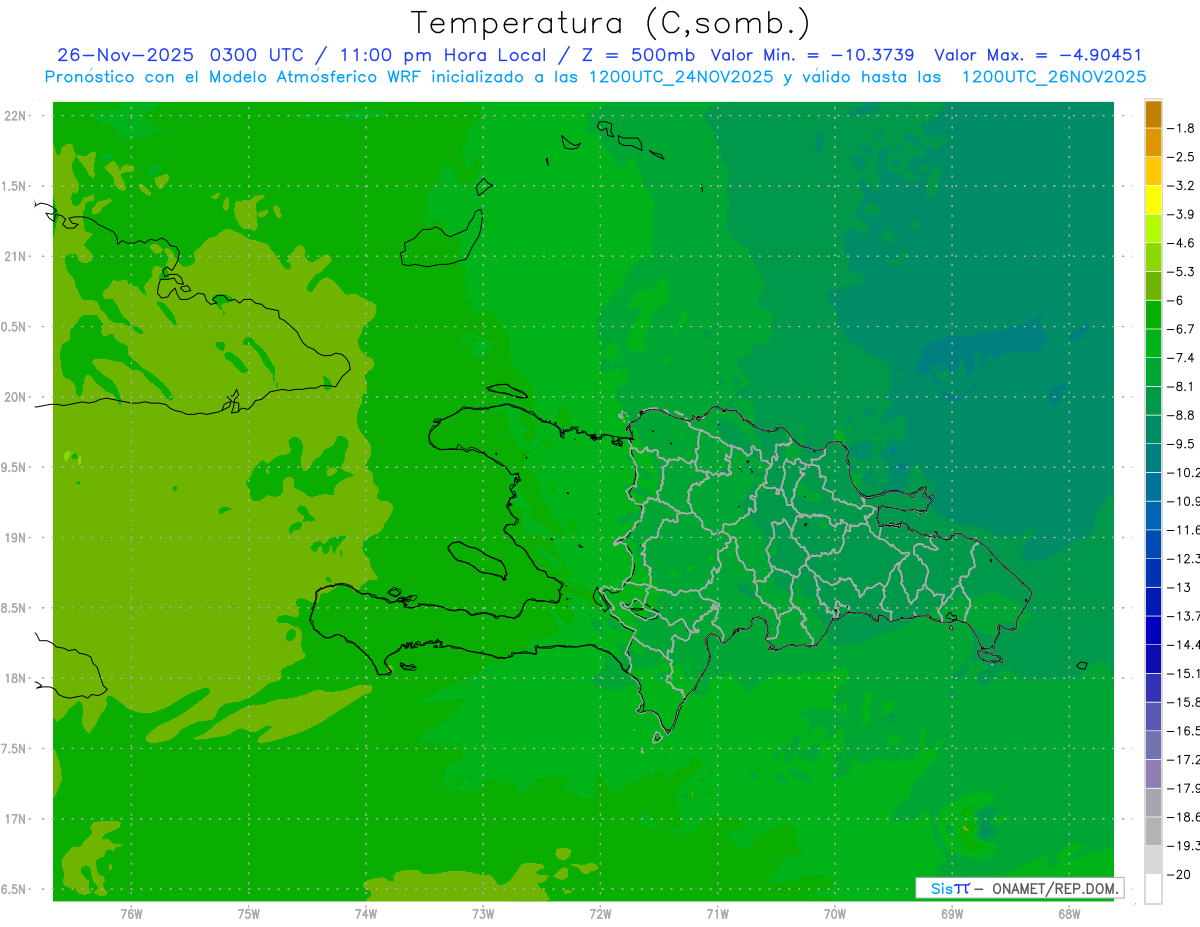
Task: Select the pressure level "Z = 500mb"
Action: click(x=638, y=55)
